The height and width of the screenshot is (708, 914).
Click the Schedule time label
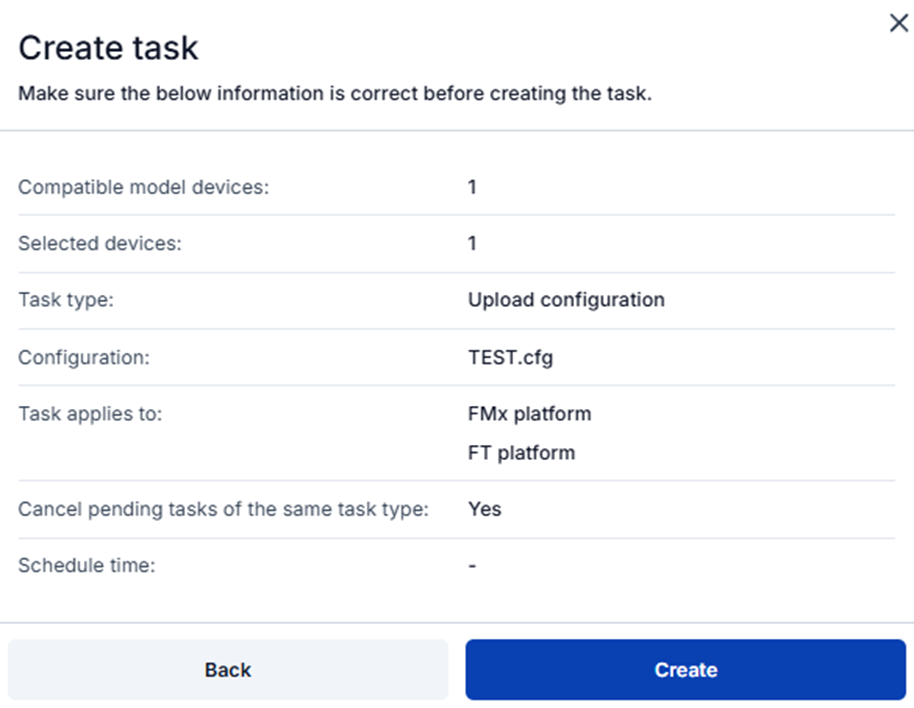click(x=87, y=566)
